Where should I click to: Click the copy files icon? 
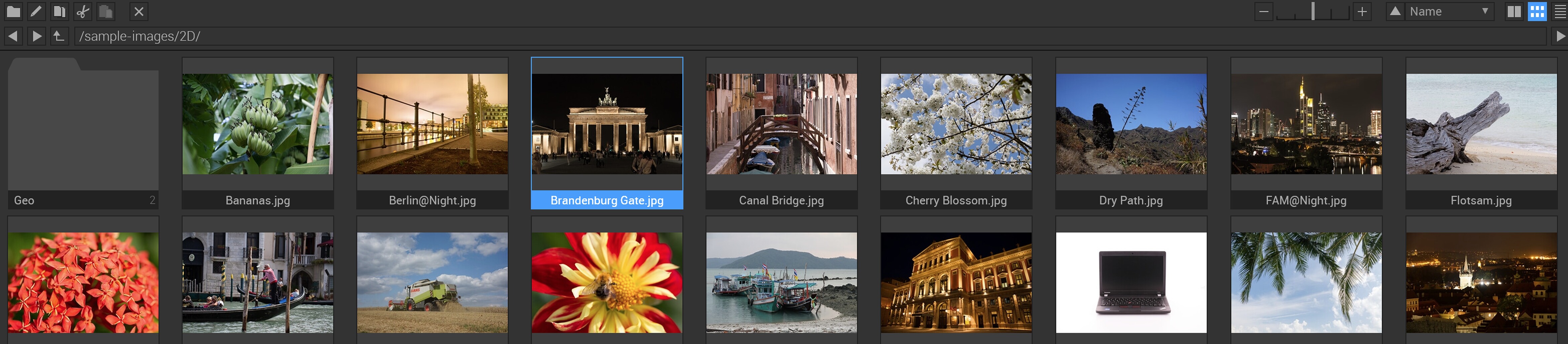[59, 12]
